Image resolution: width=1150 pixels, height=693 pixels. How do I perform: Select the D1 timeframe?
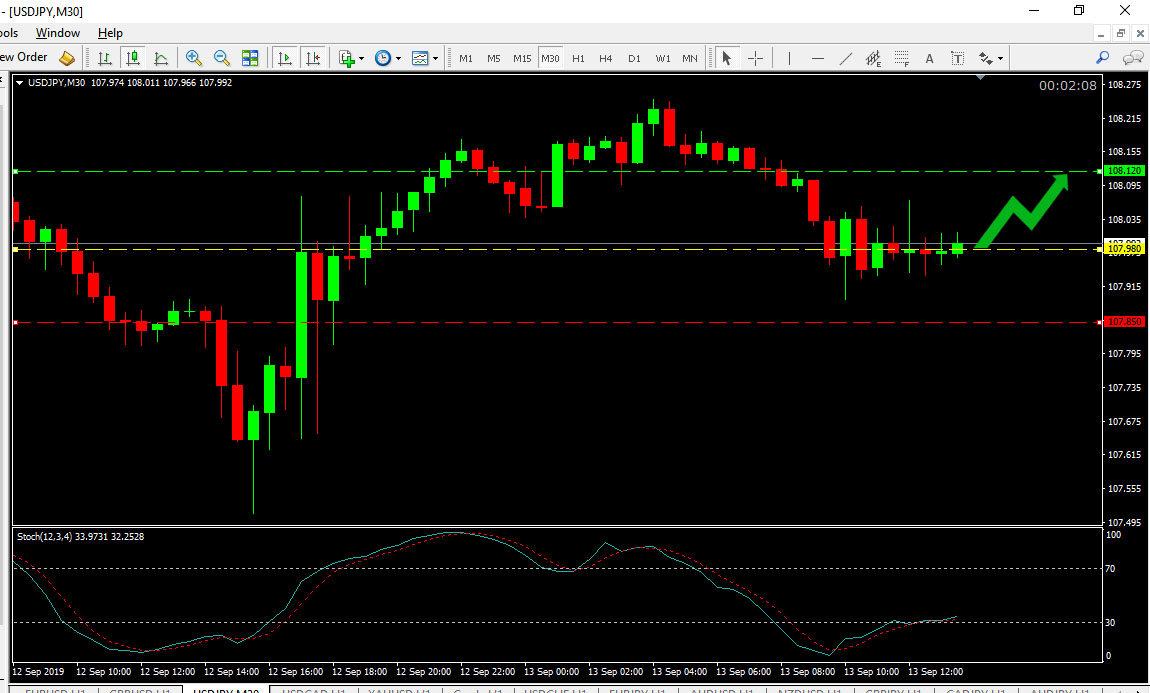point(634,58)
